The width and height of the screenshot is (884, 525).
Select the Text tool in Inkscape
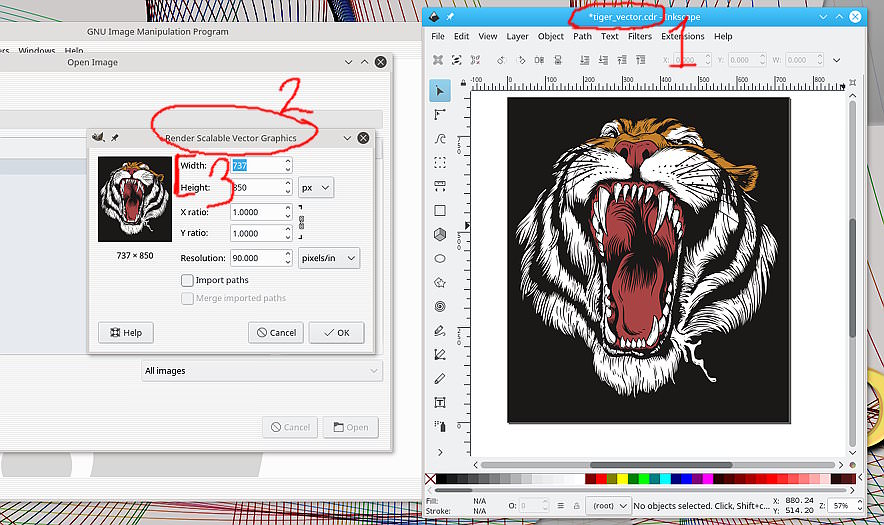point(440,402)
